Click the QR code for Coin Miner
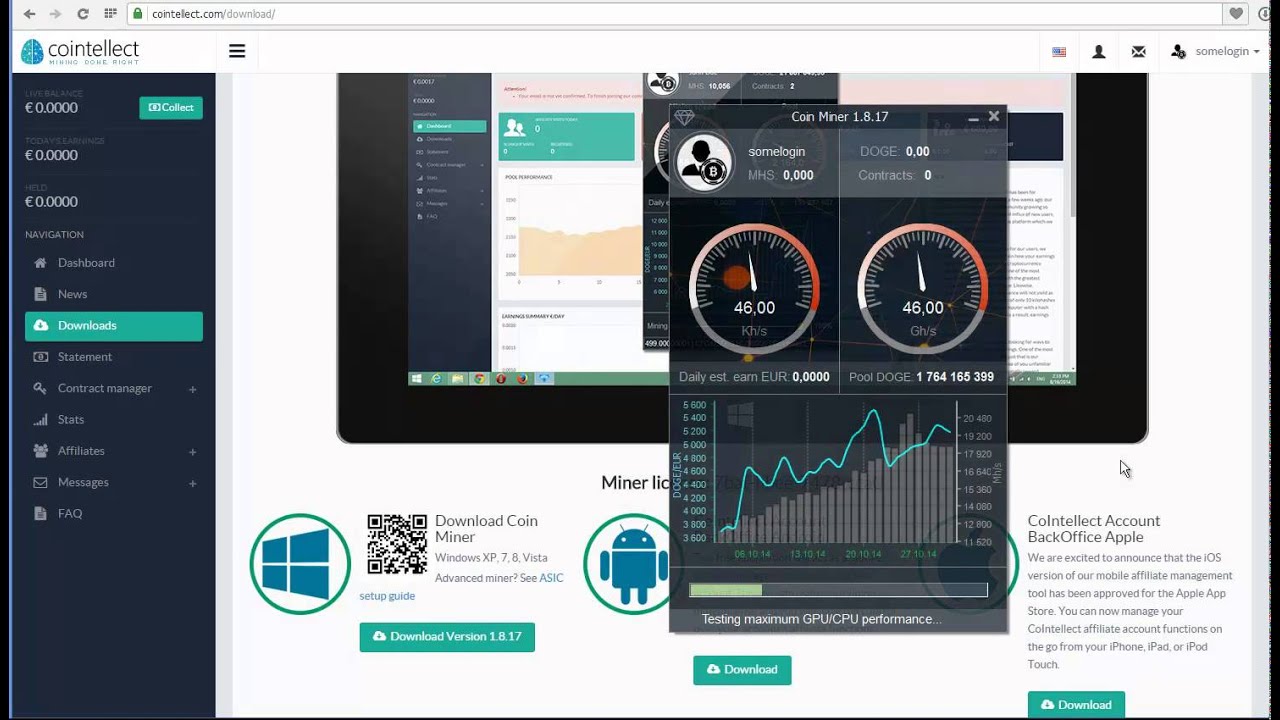Screen dimensions: 1280x720 pyautogui.click(x=397, y=544)
